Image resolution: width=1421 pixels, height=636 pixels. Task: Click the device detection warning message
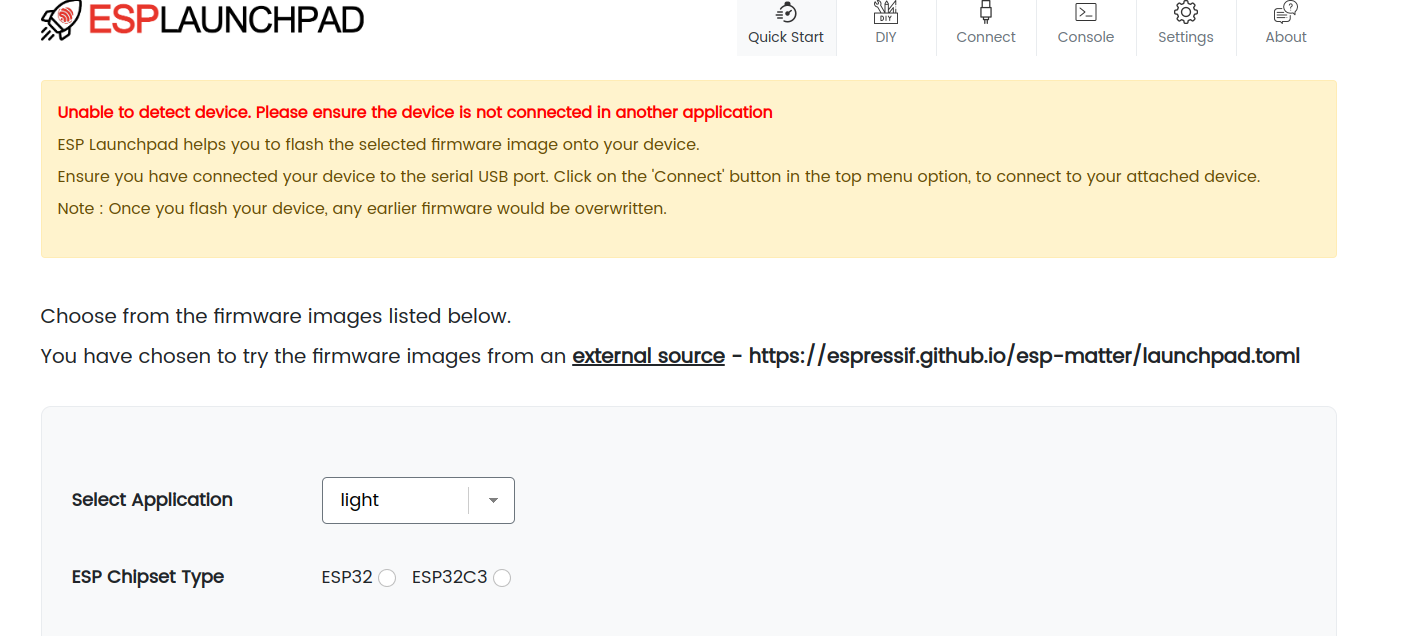[415, 112]
